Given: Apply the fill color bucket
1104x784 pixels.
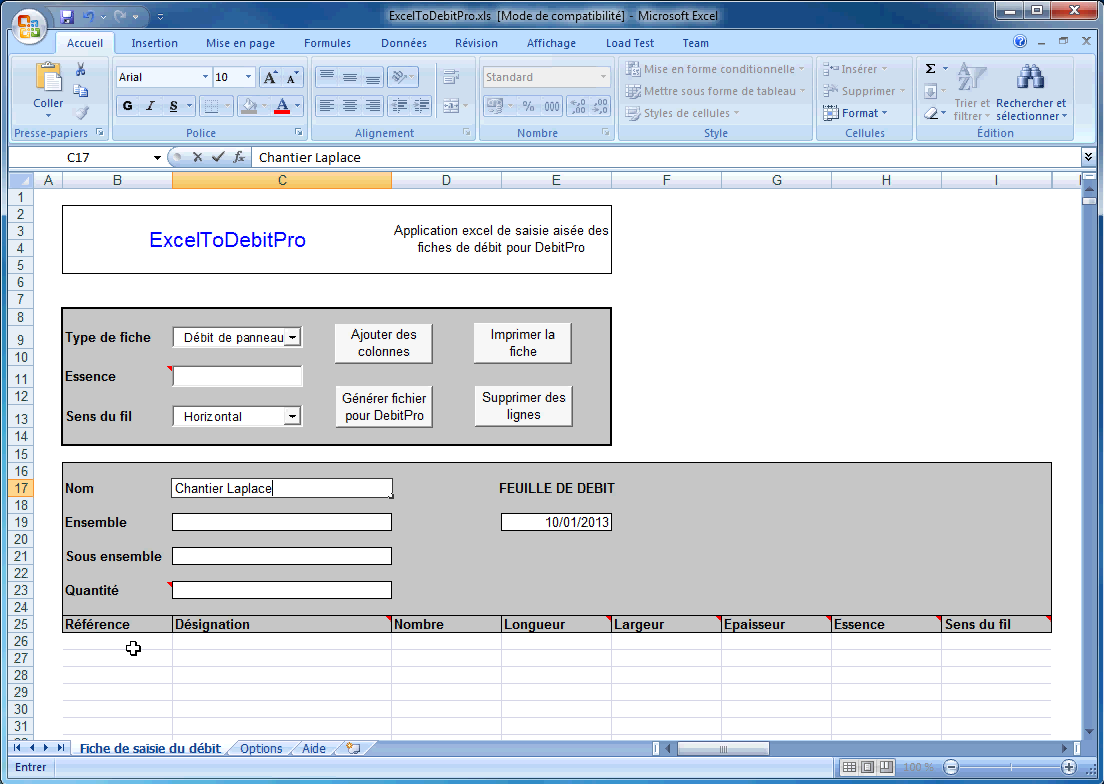Looking at the screenshot, I should (249, 106).
